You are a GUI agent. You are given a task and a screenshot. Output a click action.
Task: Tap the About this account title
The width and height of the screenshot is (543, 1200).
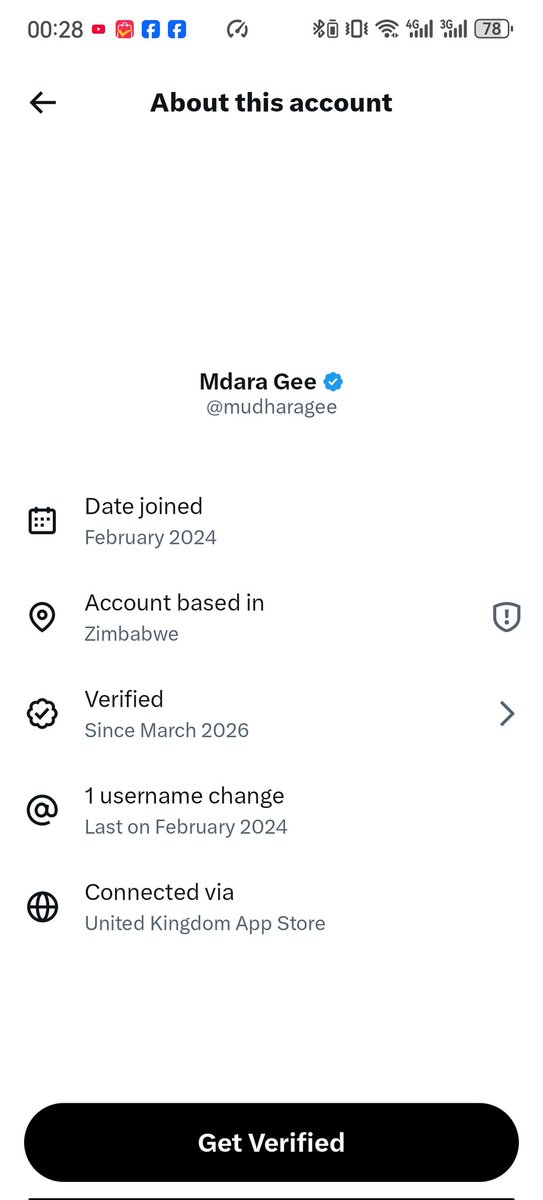(x=271, y=102)
